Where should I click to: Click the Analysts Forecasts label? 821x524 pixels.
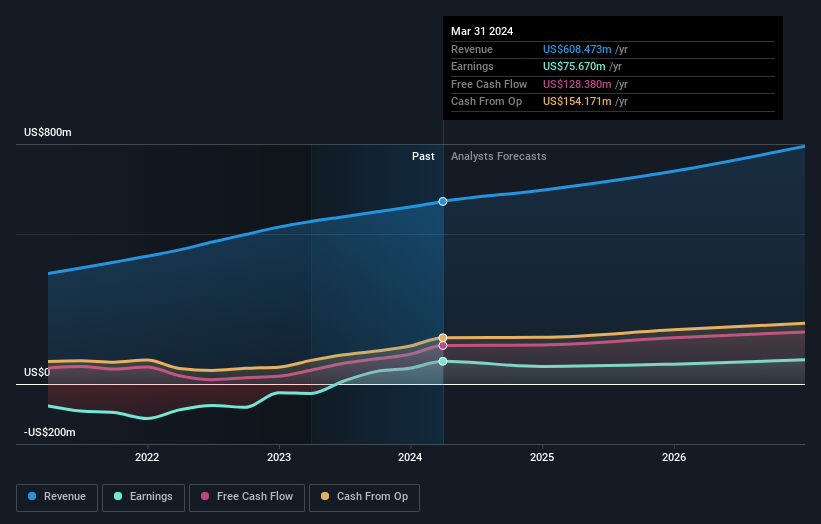(498, 156)
